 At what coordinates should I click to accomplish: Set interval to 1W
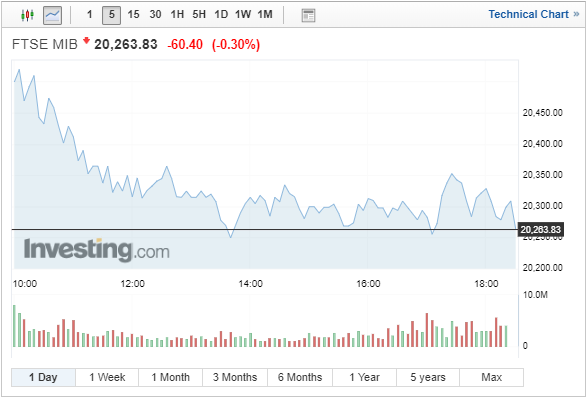pos(243,15)
